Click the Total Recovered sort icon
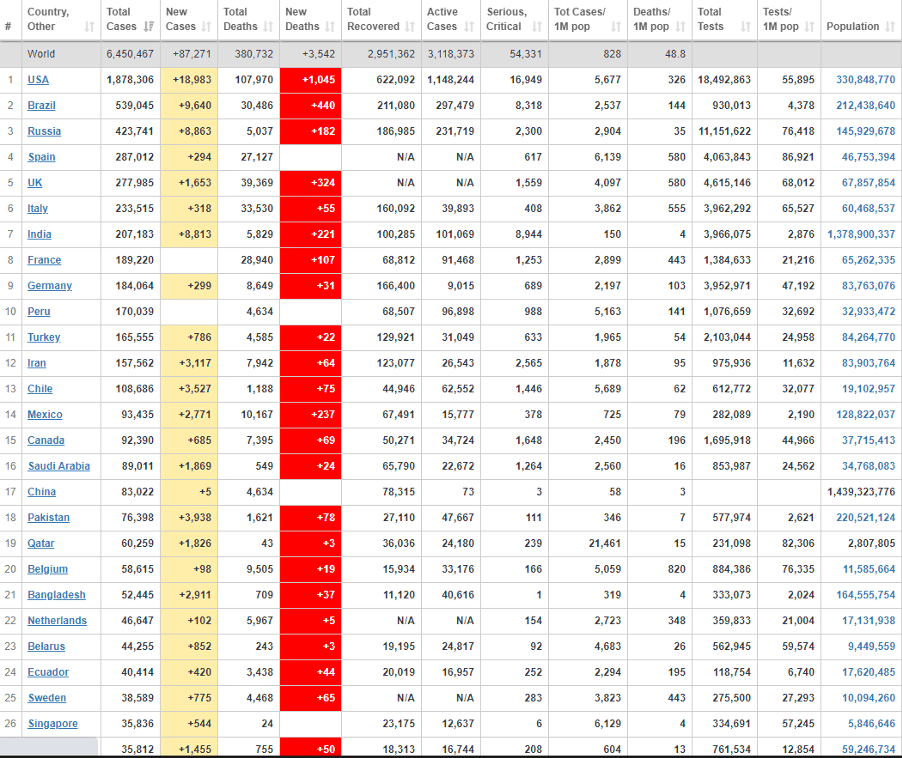Screen dimensions: 902x758 (x=410, y=26)
